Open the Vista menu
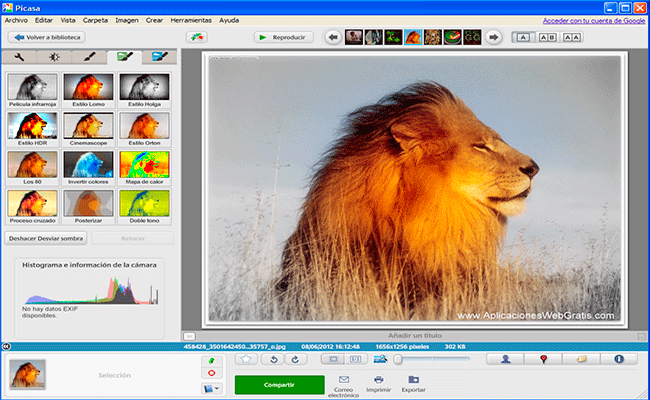The width and height of the screenshot is (650, 400). tap(68, 20)
